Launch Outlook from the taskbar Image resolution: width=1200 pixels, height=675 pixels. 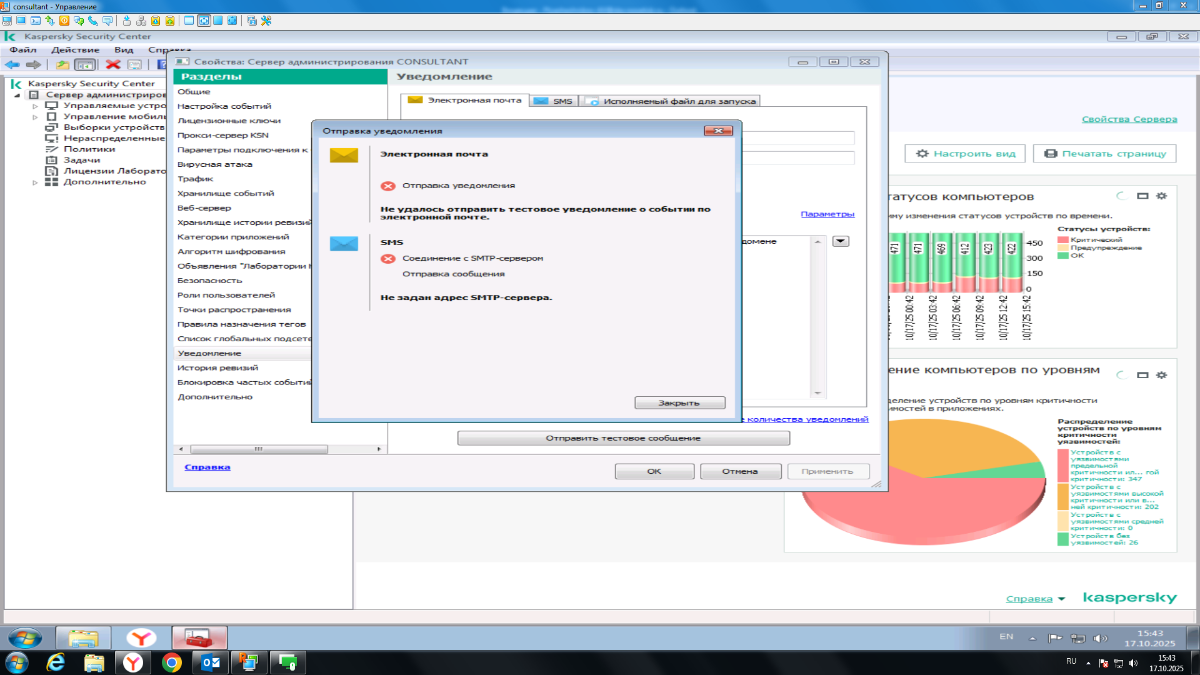(210, 662)
